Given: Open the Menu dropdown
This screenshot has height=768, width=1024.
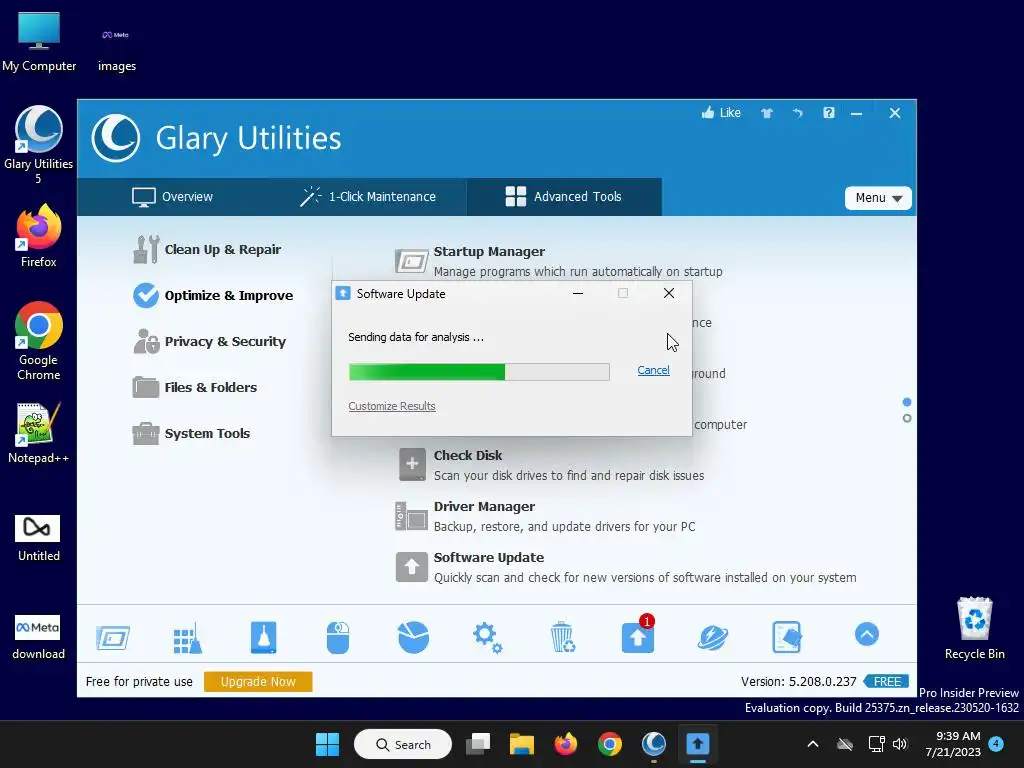Looking at the screenshot, I should [x=878, y=198].
